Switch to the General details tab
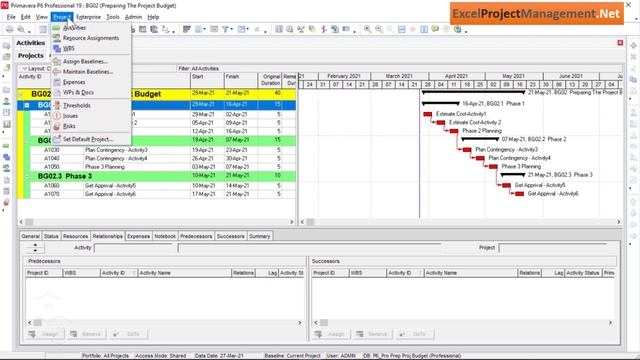640x360 pixels. coord(30,236)
